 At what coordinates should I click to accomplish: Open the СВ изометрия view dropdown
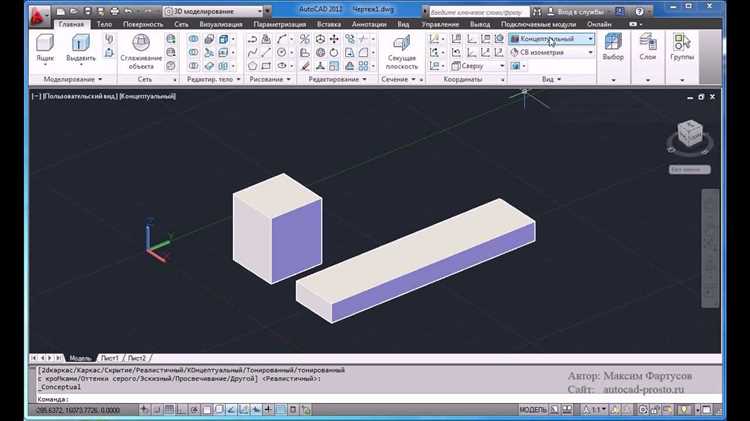(x=551, y=52)
